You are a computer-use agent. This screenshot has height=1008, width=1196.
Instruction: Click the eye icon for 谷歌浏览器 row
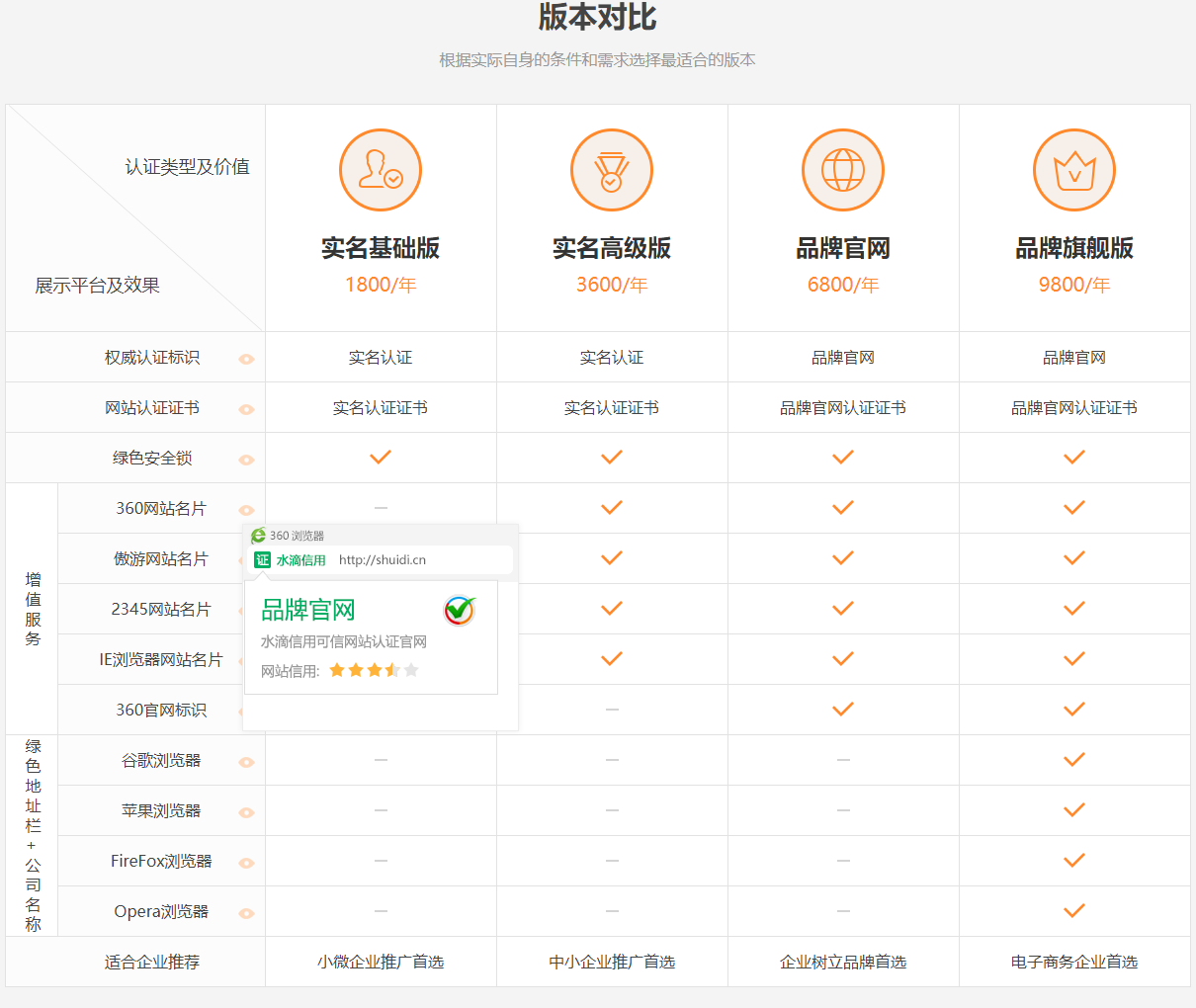pos(246,762)
